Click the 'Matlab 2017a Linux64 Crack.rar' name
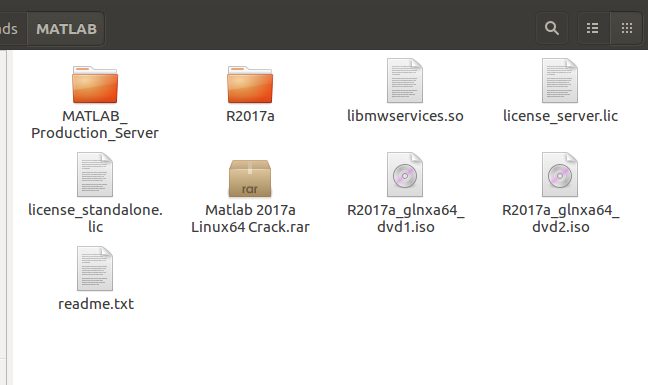Screen dimensions: 648x385 point(250,218)
